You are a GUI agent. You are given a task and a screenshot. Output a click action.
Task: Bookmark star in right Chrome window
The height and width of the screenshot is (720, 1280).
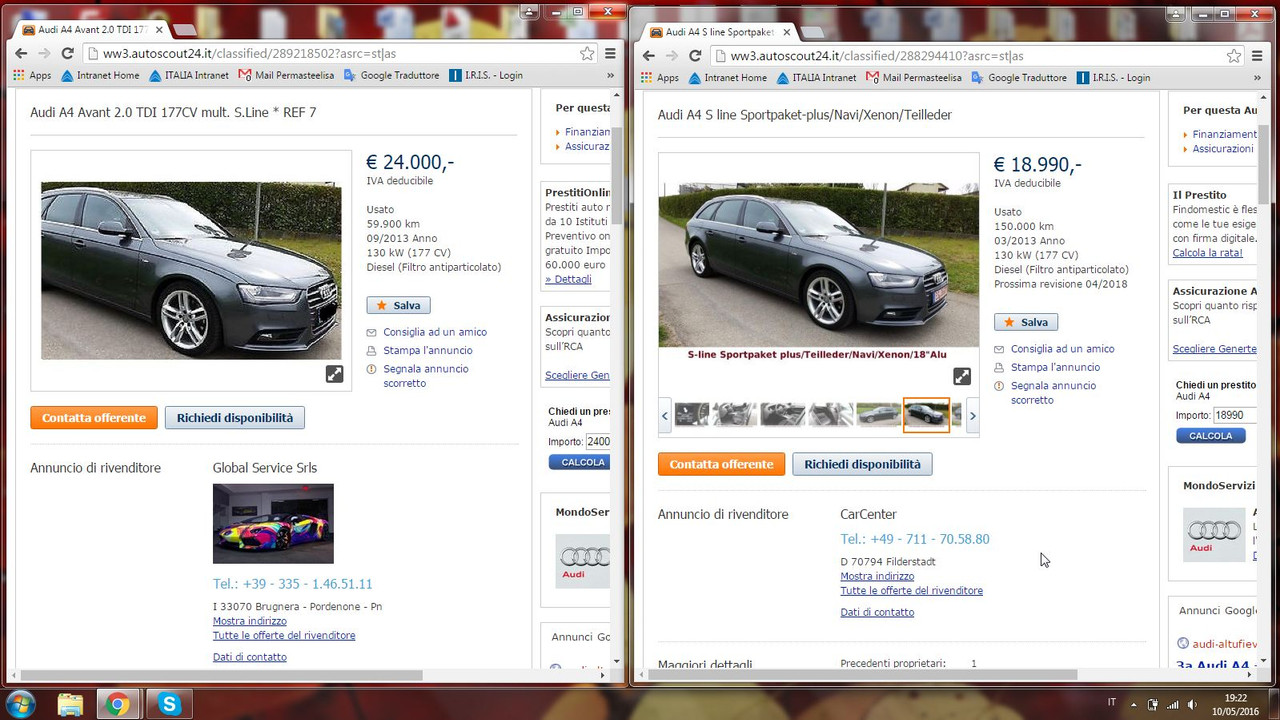click(x=1234, y=56)
